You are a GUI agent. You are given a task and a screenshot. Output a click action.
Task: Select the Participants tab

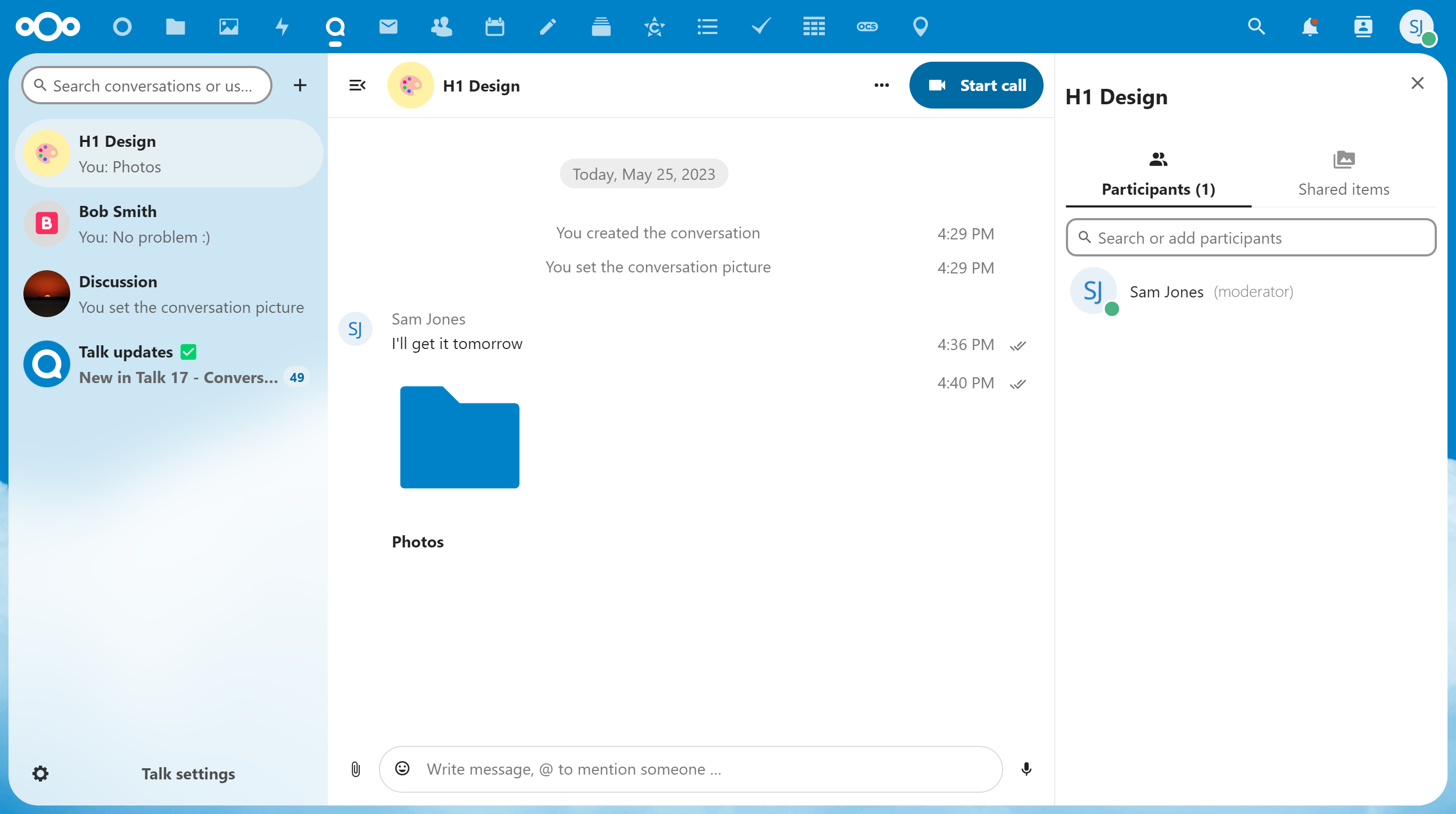pyautogui.click(x=1158, y=174)
